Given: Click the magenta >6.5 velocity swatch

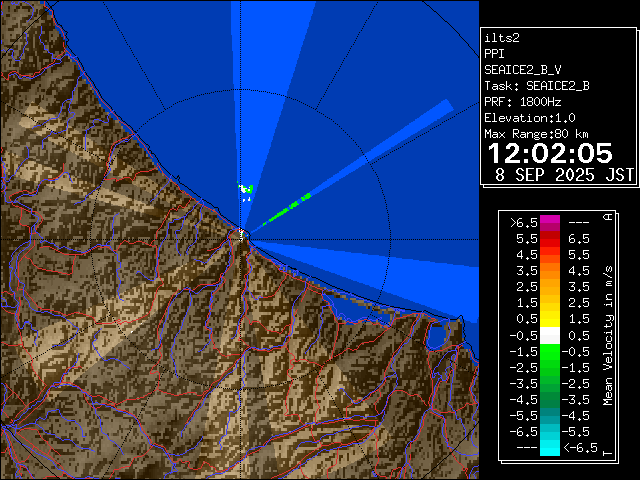Looking at the screenshot, I should [549, 223].
